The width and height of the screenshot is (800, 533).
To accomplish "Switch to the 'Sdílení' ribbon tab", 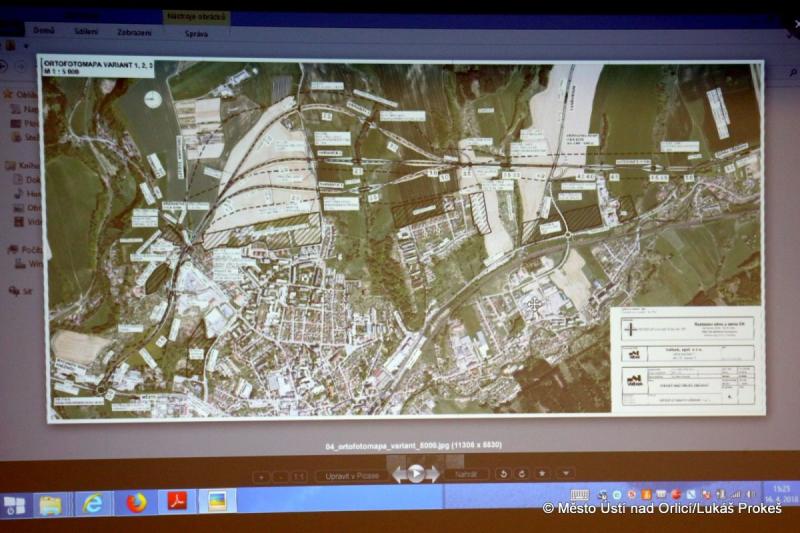I will coord(86,32).
